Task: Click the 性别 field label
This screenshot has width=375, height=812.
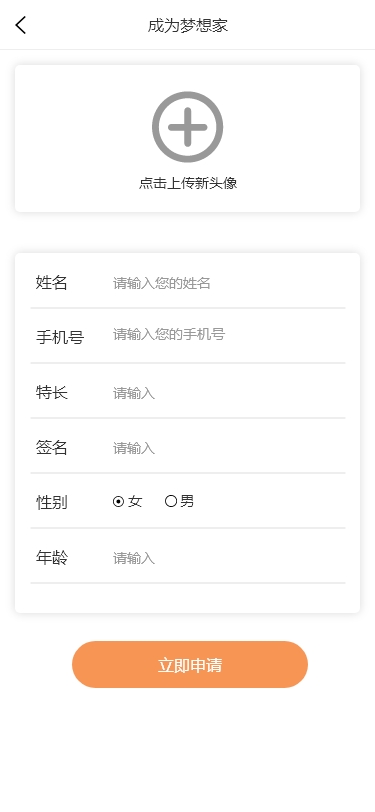Action: pyautogui.click(x=51, y=502)
